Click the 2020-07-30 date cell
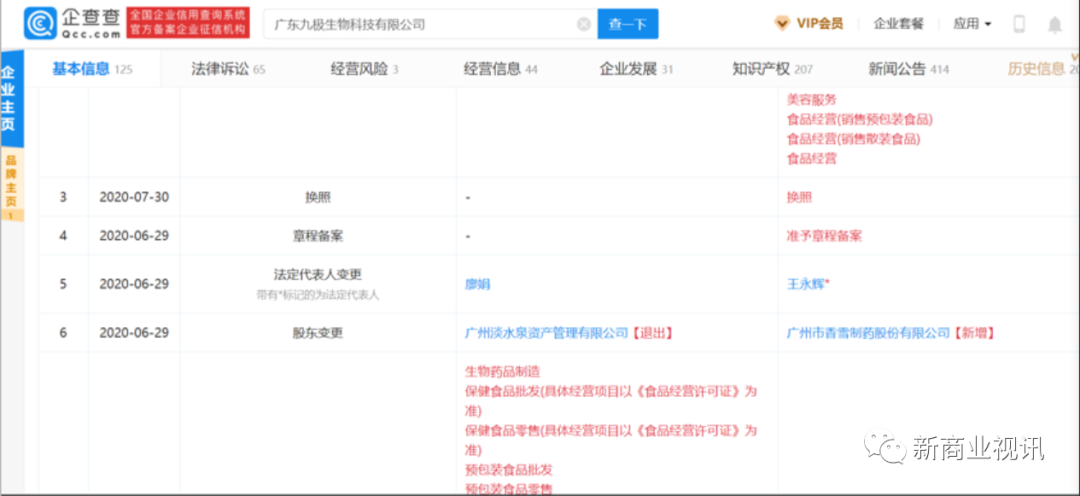 click(134, 197)
